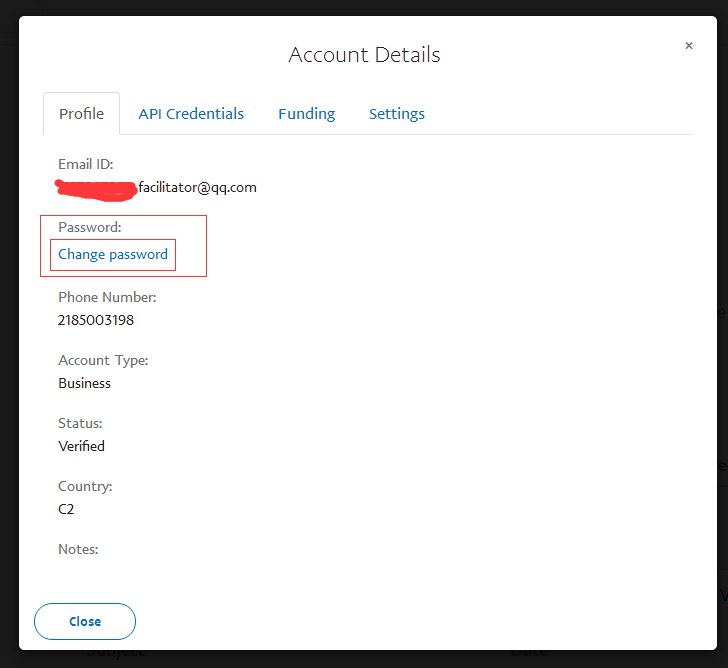This screenshot has height=668, width=728.
Task: Click the Password label
Action: point(90,227)
